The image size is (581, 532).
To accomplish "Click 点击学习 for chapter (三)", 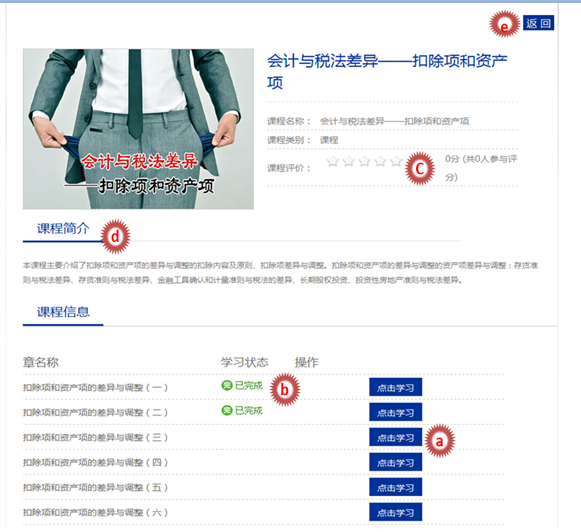I will [x=395, y=438].
